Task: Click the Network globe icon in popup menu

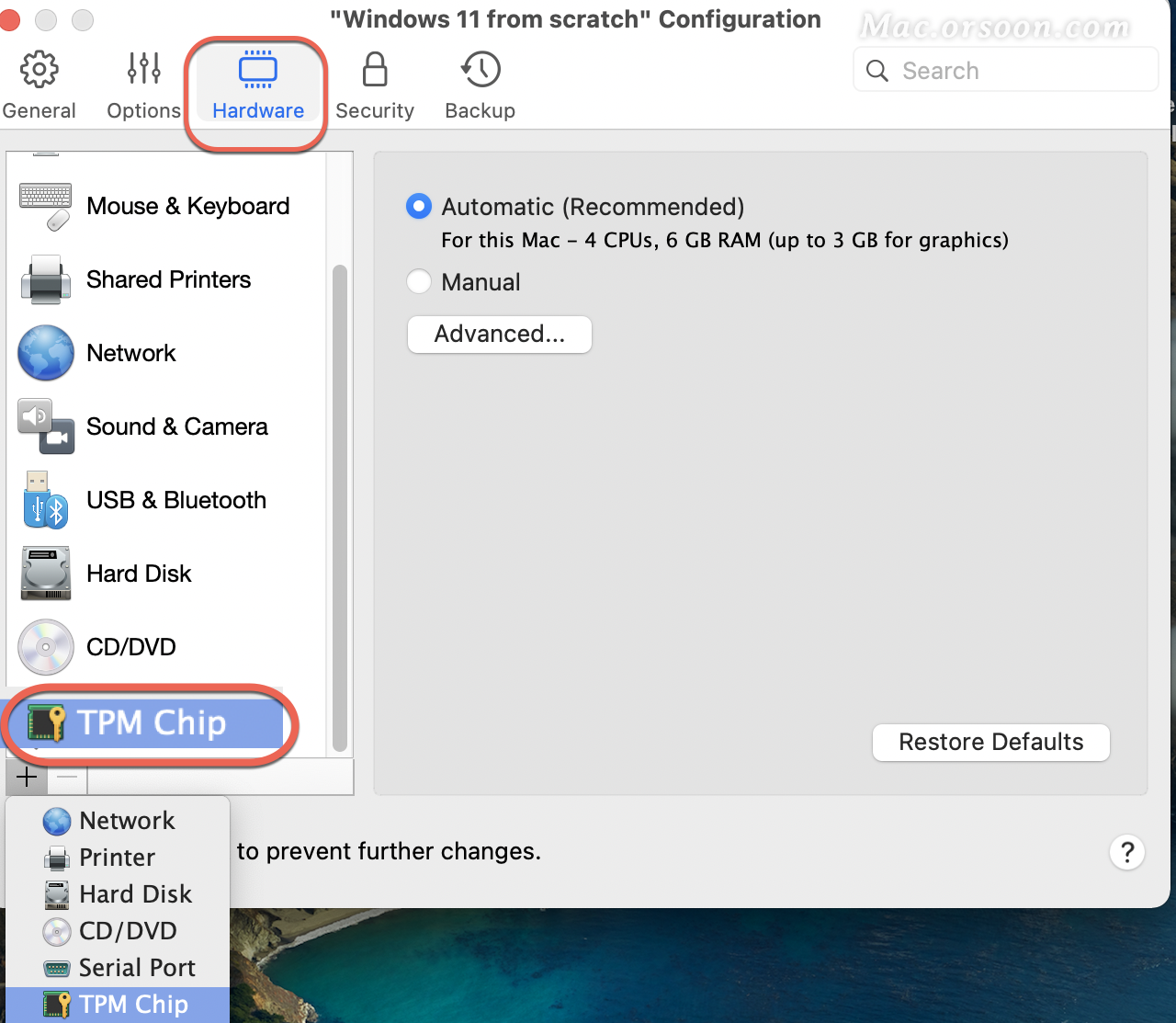Action: pos(57,821)
